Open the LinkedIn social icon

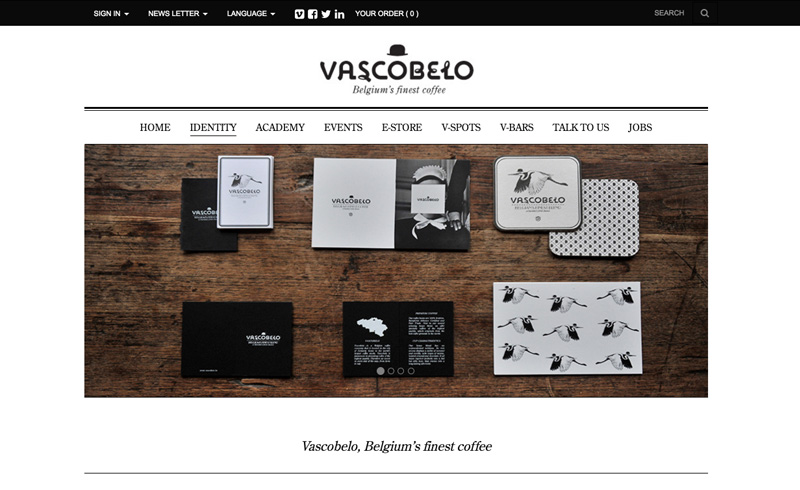339,14
